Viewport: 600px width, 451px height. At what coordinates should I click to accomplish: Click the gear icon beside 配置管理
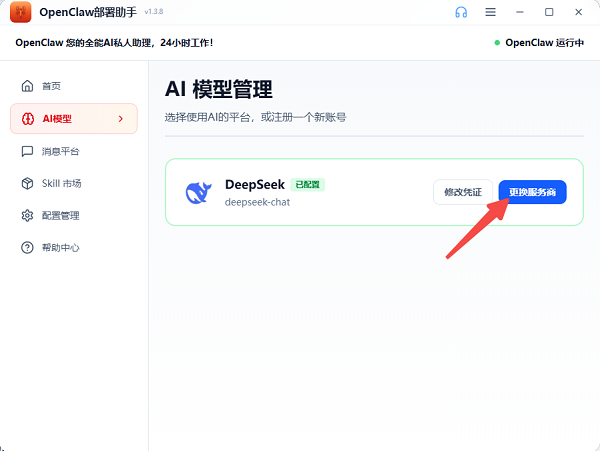[27, 215]
